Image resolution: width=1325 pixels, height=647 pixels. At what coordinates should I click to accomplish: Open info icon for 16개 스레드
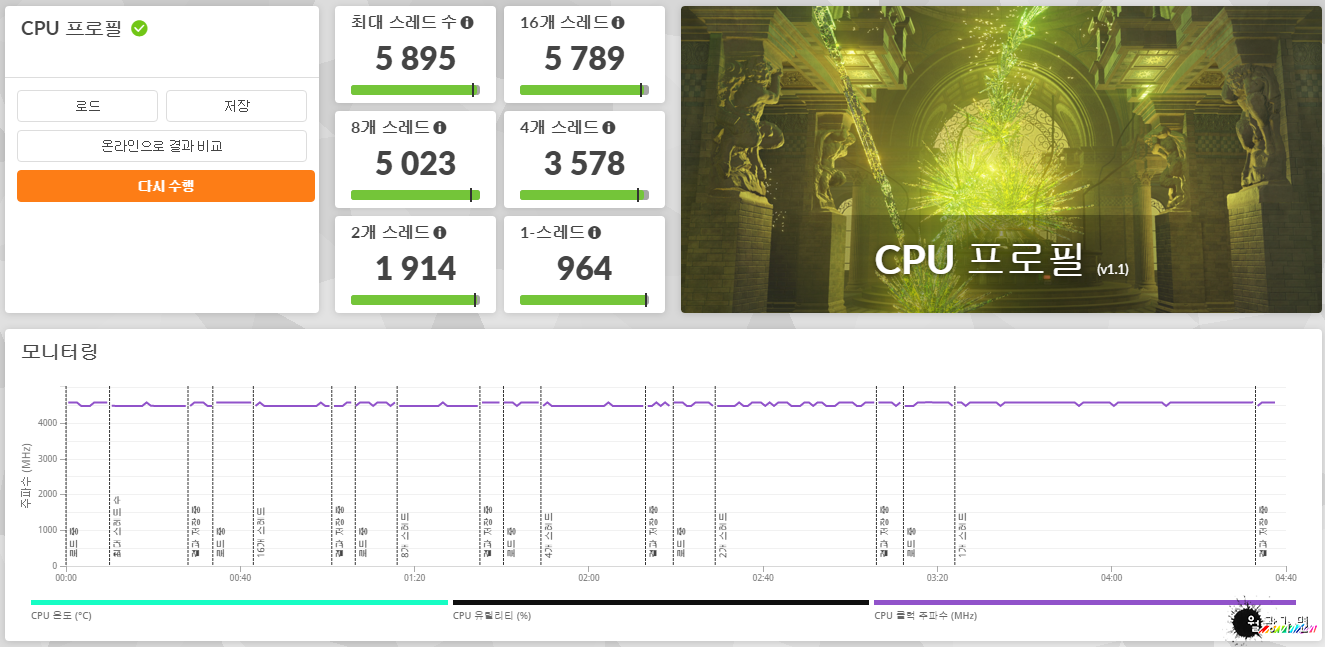tap(617, 22)
